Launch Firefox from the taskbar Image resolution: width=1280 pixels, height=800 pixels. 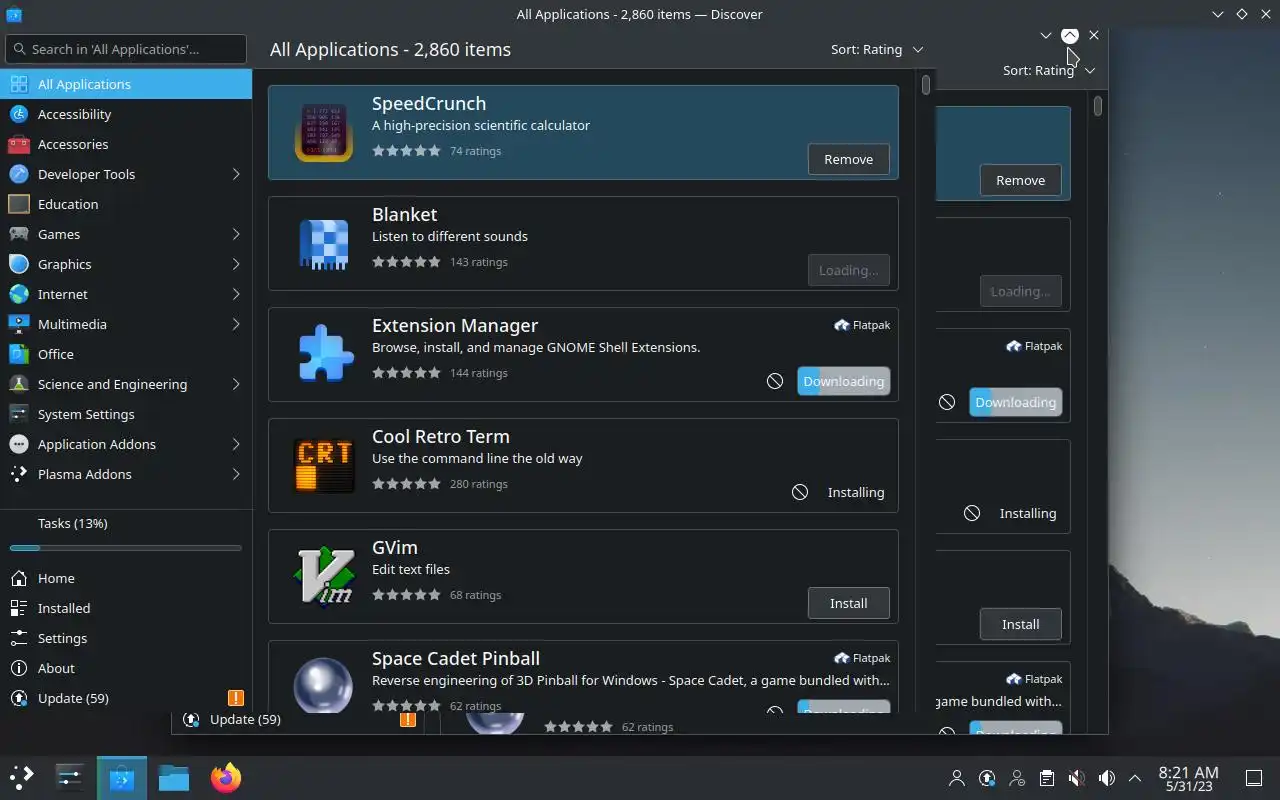(x=226, y=777)
